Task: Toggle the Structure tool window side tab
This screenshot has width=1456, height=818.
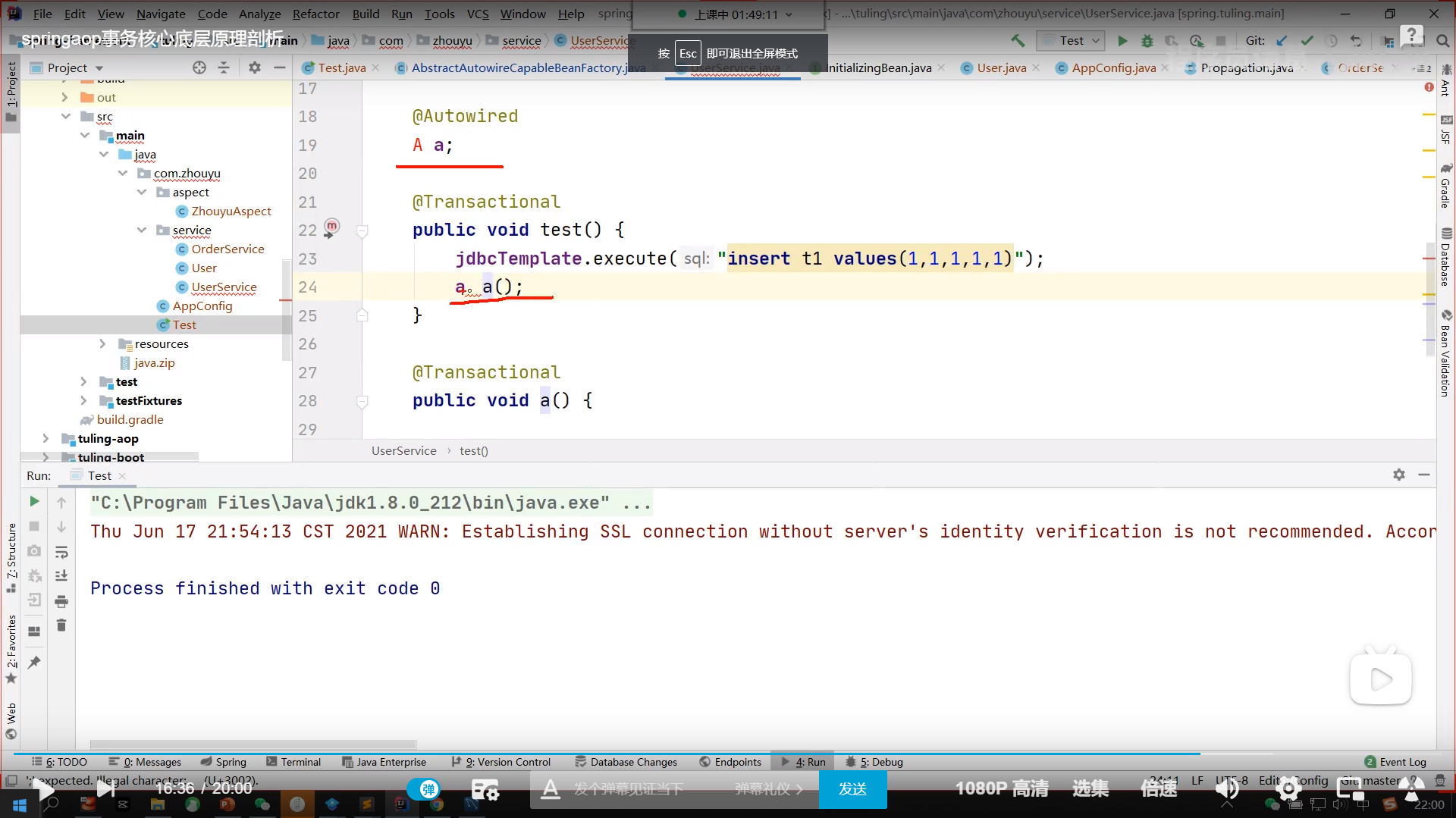Action: pyautogui.click(x=11, y=557)
